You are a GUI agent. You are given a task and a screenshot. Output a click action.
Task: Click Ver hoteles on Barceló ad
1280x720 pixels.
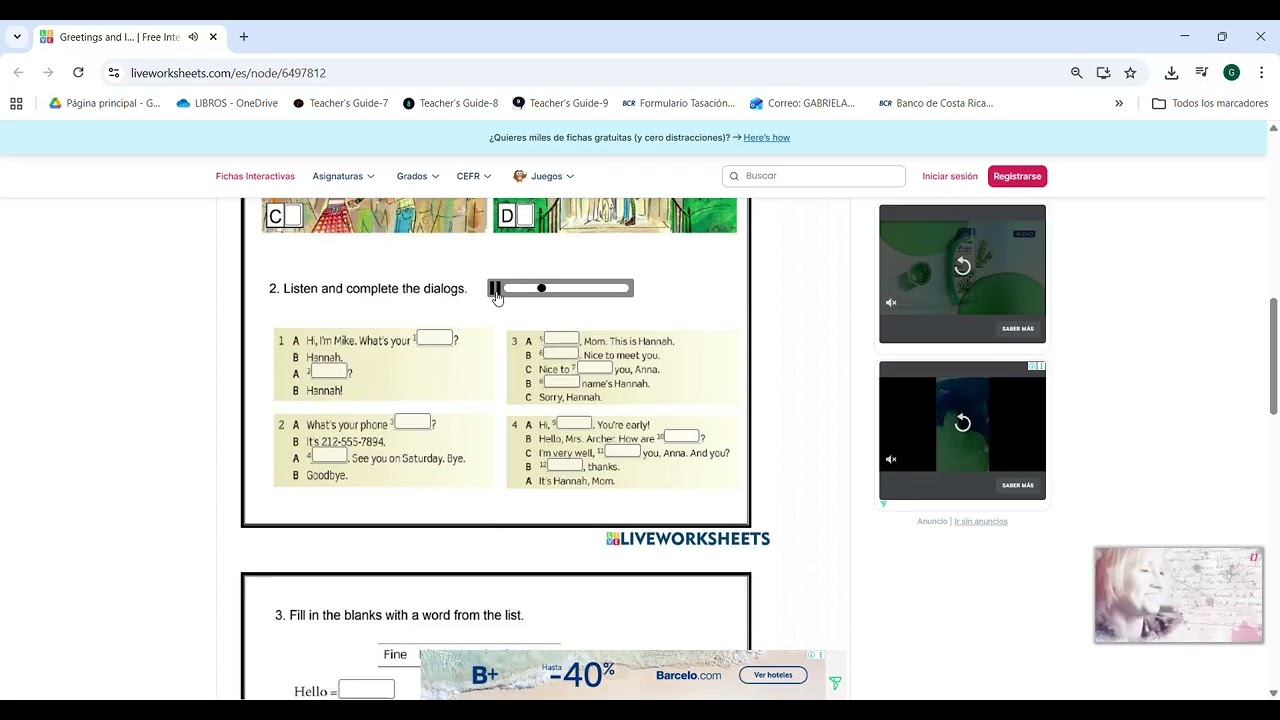click(773, 675)
